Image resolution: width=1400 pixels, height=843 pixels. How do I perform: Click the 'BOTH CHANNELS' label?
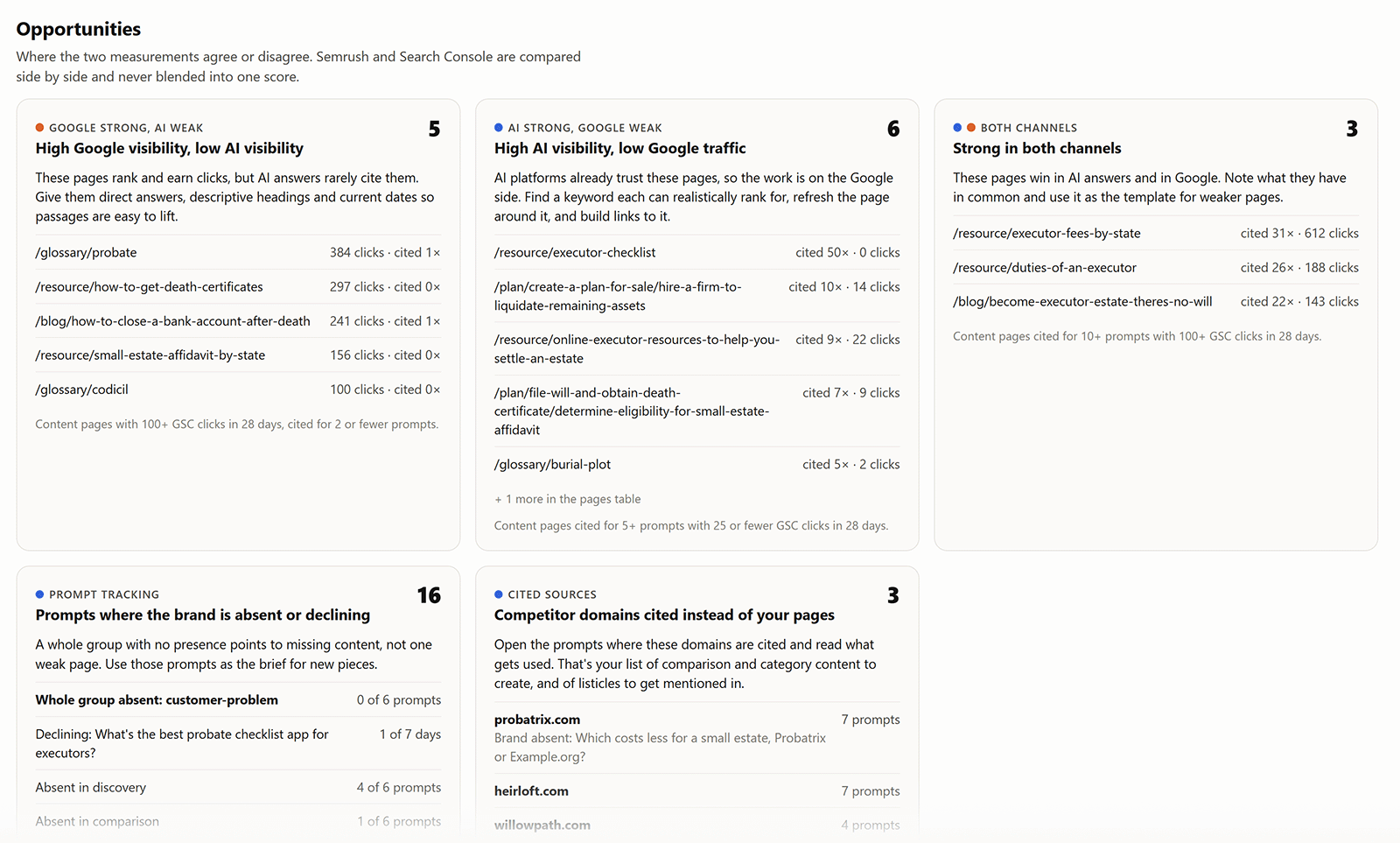pos(1029,128)
